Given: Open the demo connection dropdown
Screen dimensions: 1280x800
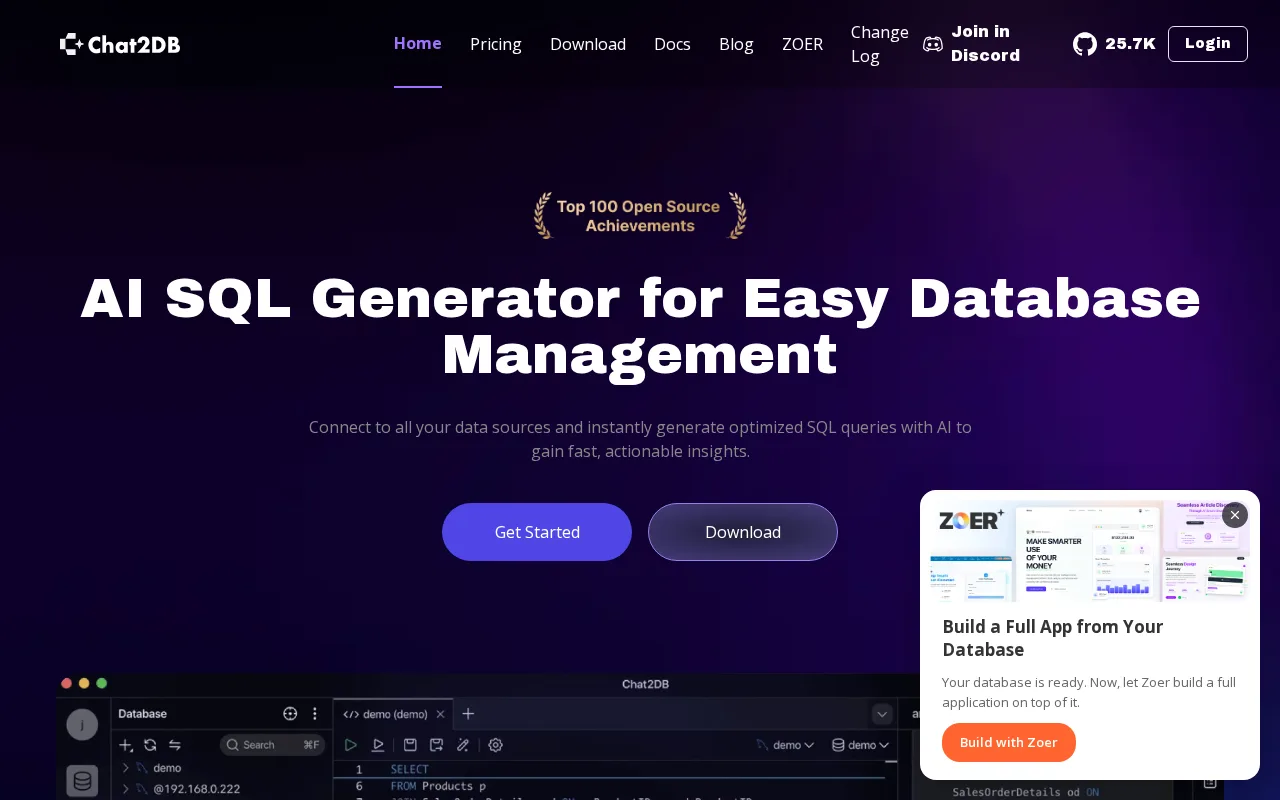Looking at the screenshot, I should click(785, 745).
